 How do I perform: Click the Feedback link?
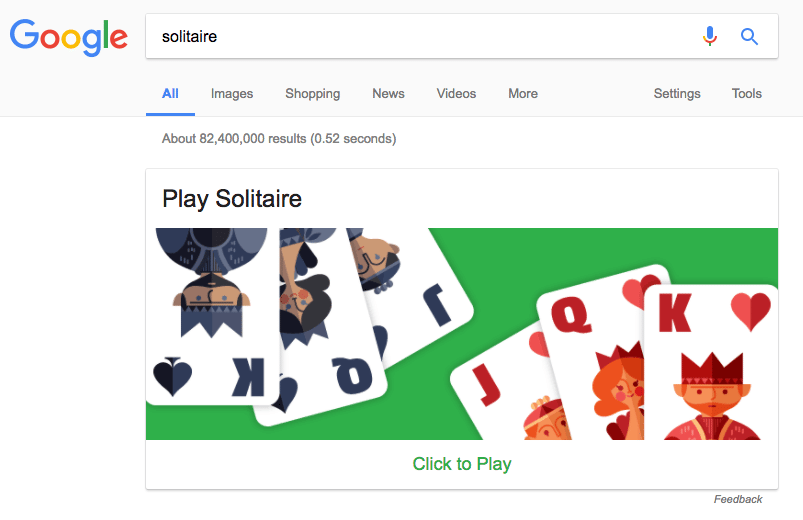pyautogui.click(x=738, y=499)
